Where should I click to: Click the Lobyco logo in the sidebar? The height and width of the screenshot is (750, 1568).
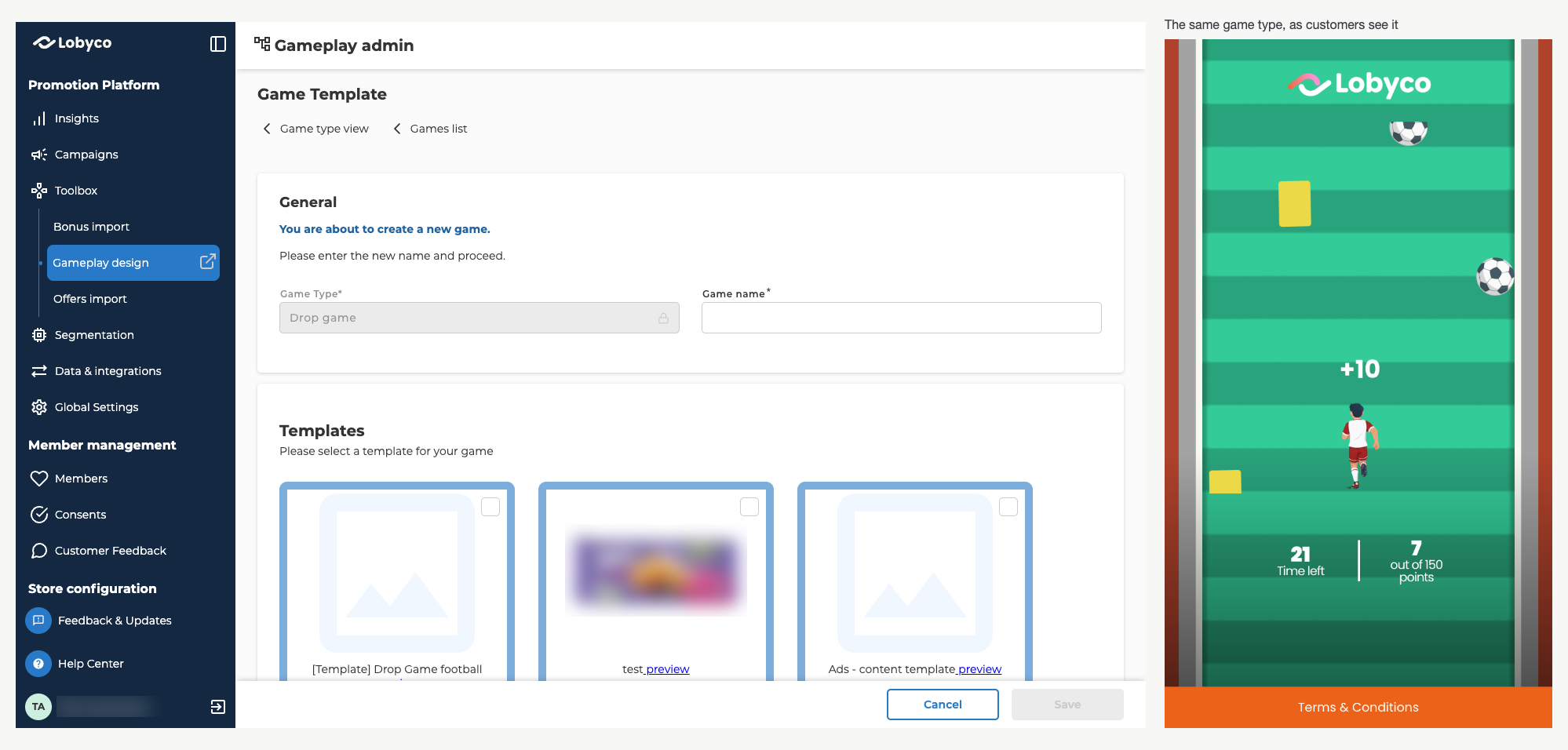pyautogui.click(x=72, y=43)
